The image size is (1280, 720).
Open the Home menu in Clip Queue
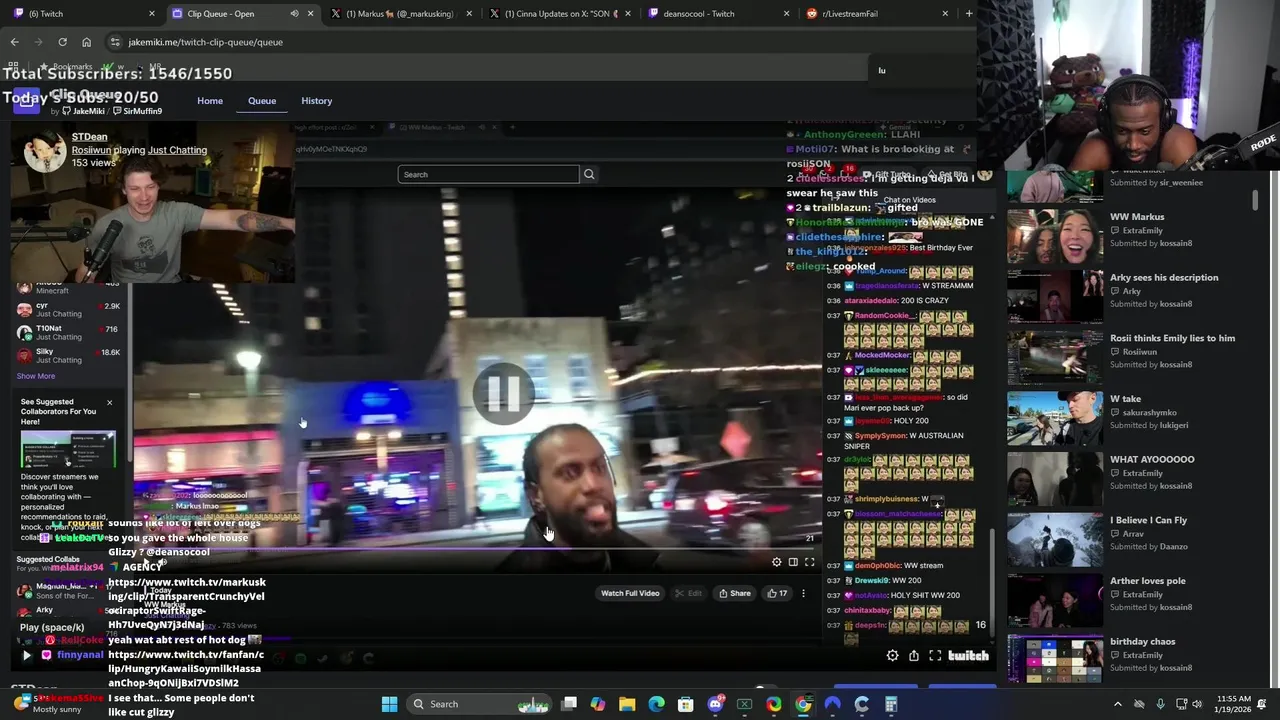pyautogui.click(x=210, y=101)
